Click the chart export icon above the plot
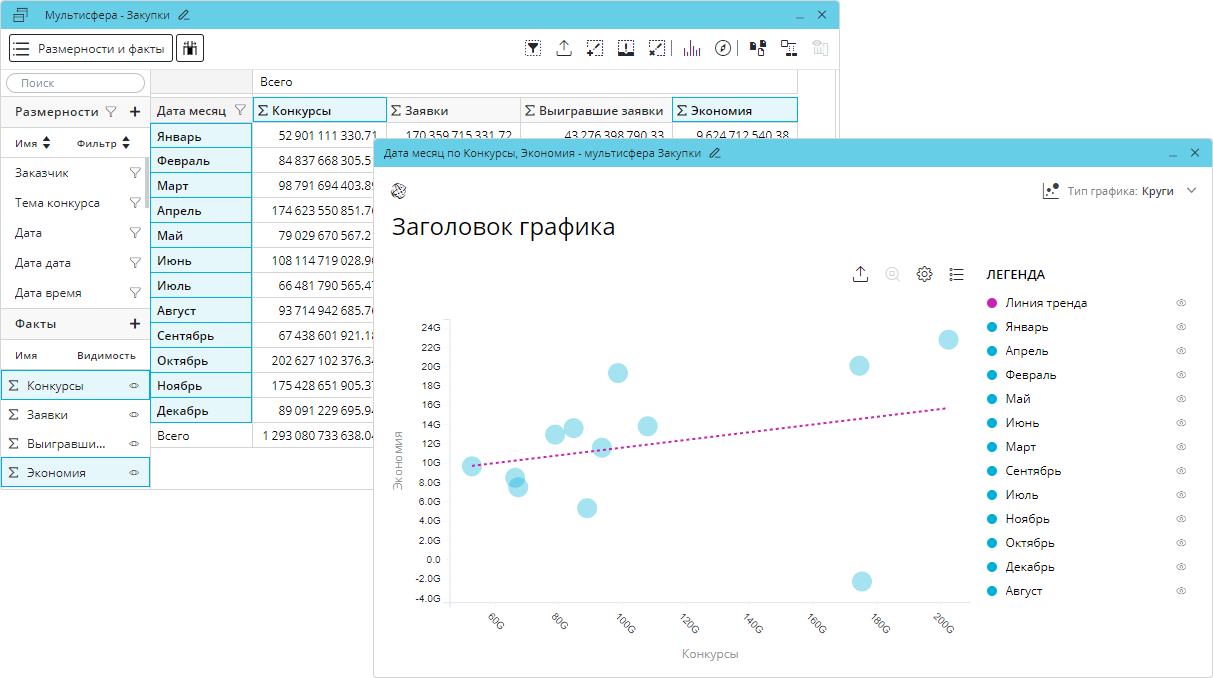Viewport: 1213px width, 678px height. point(860,274)
